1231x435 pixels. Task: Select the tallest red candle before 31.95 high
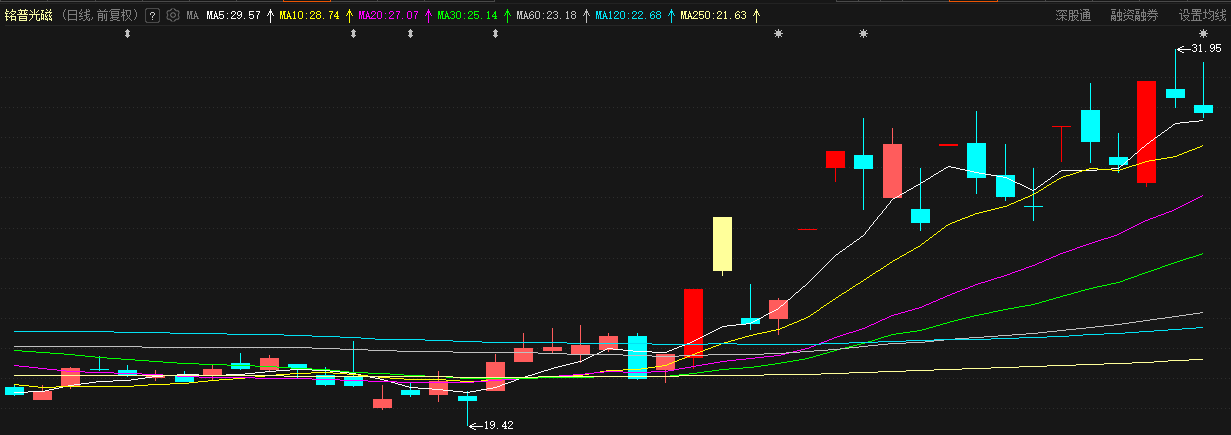coord(1146,133)
